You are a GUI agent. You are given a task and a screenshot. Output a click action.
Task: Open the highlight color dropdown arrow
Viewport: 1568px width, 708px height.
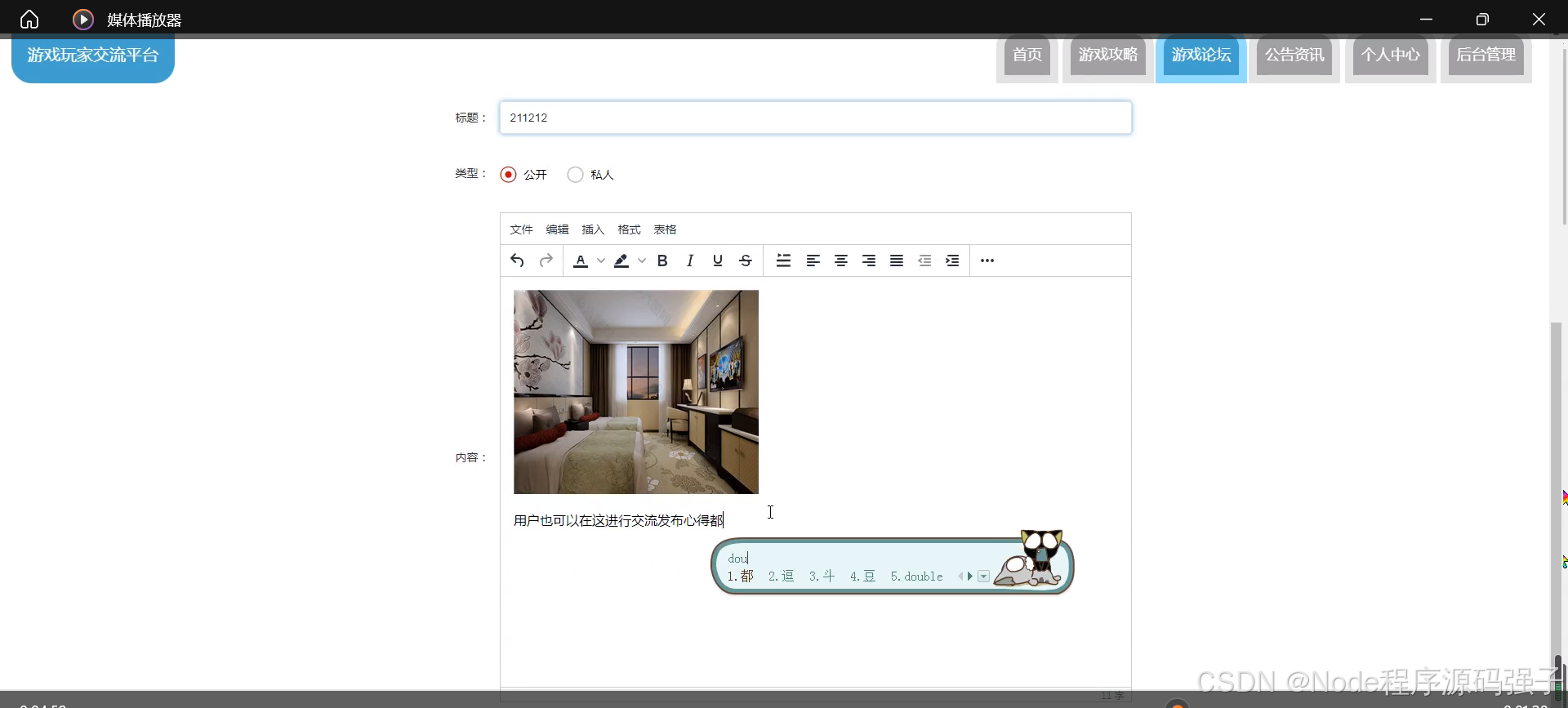(x=642, y=260)
